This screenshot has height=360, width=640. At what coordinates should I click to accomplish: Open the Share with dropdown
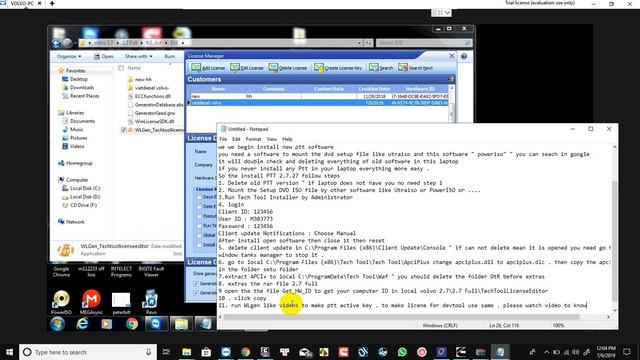point(139,56)
